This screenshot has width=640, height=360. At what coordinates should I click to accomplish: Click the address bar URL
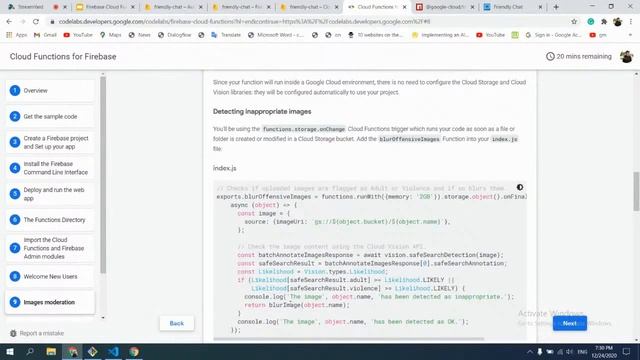[244, 22]
